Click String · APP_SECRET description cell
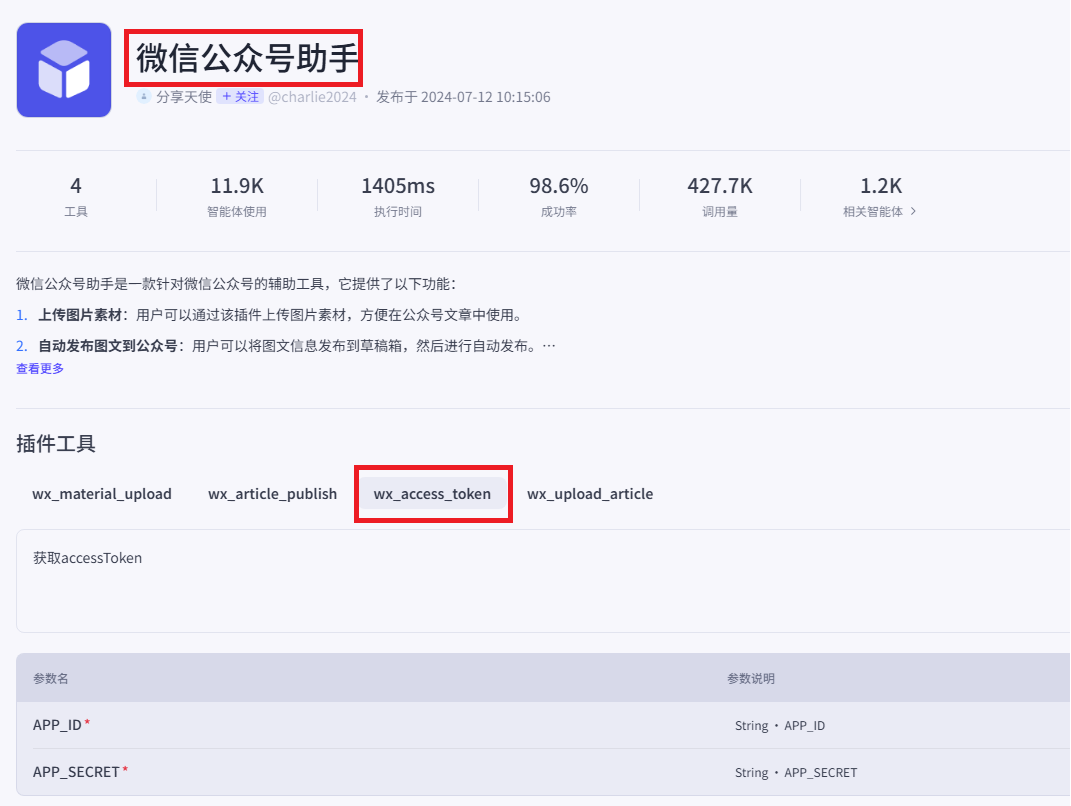This screenshot has width=1071, height=806. coord(796,773)
